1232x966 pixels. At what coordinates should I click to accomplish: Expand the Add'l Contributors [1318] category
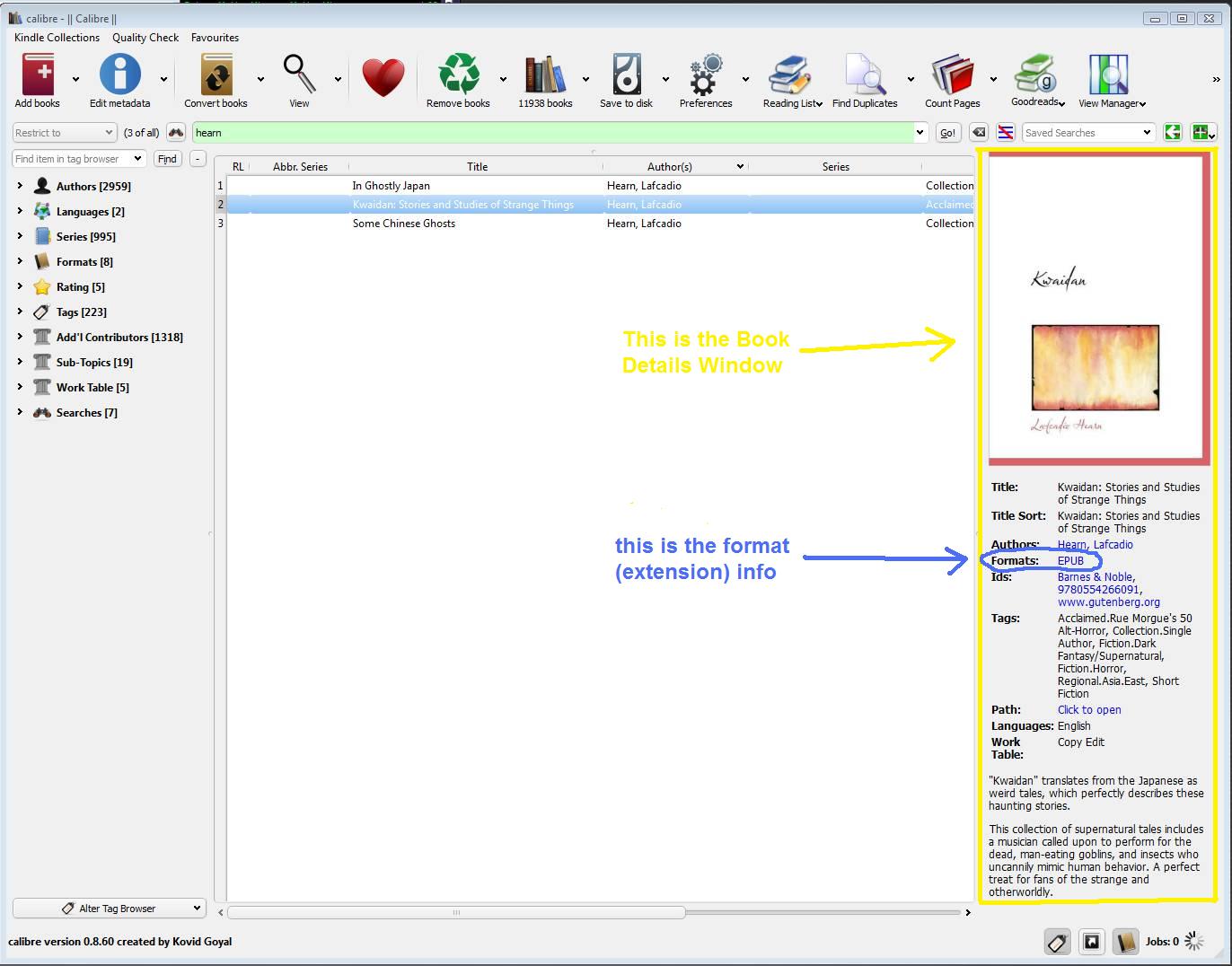coord(20,337)
